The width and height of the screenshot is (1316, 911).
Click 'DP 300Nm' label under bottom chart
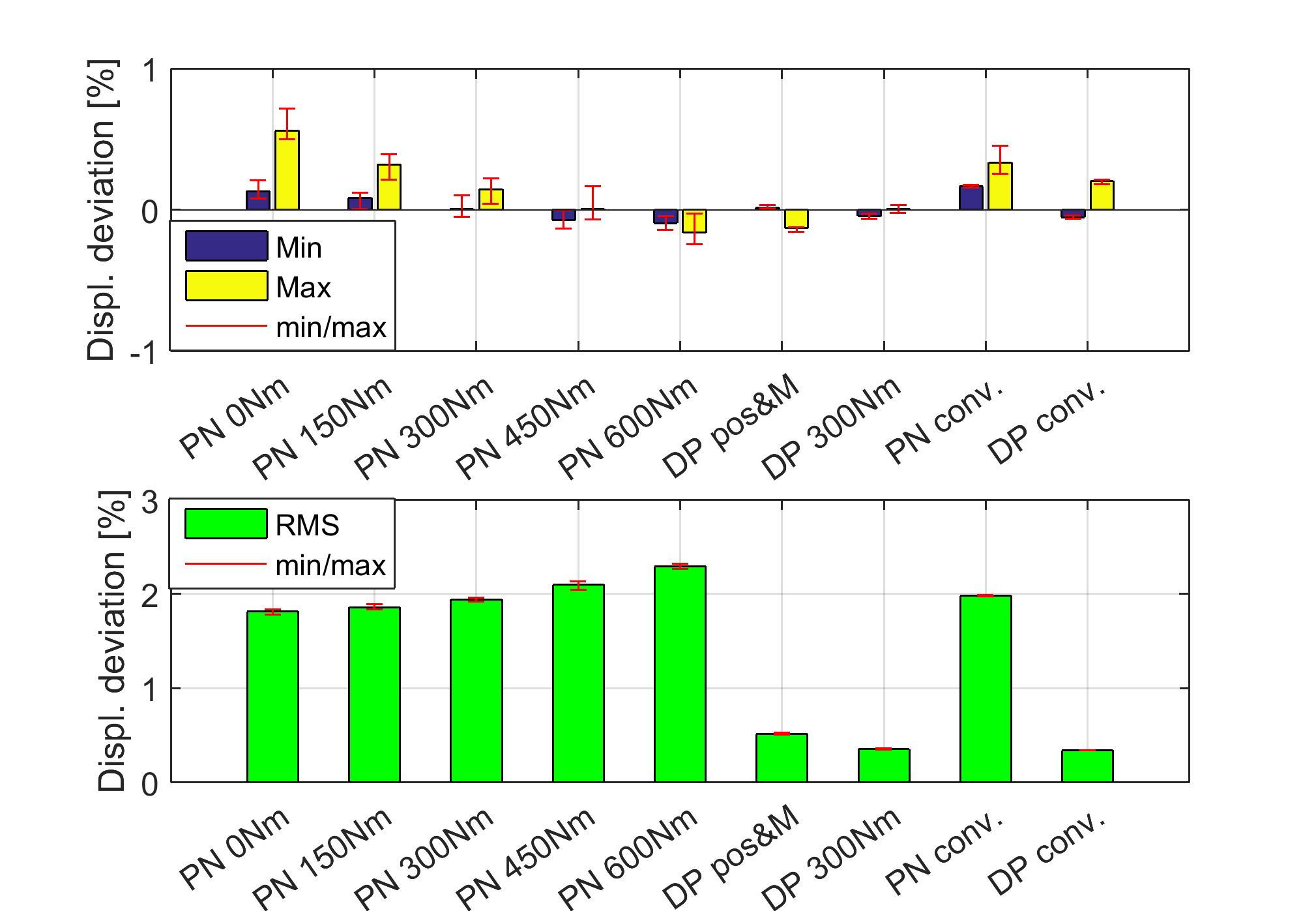(x=832, y=858)
